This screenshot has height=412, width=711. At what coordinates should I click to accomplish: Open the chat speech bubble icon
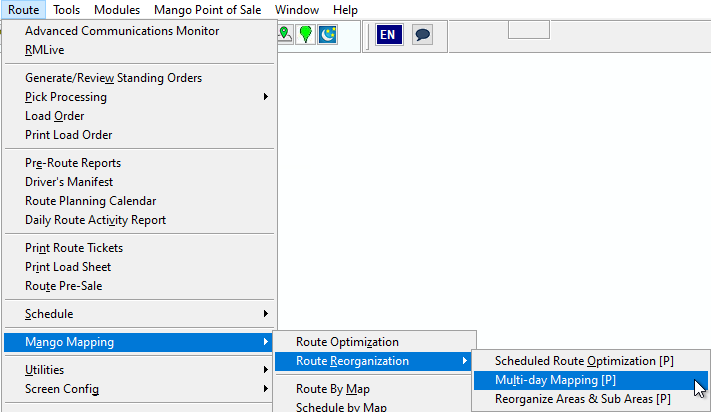422,35
